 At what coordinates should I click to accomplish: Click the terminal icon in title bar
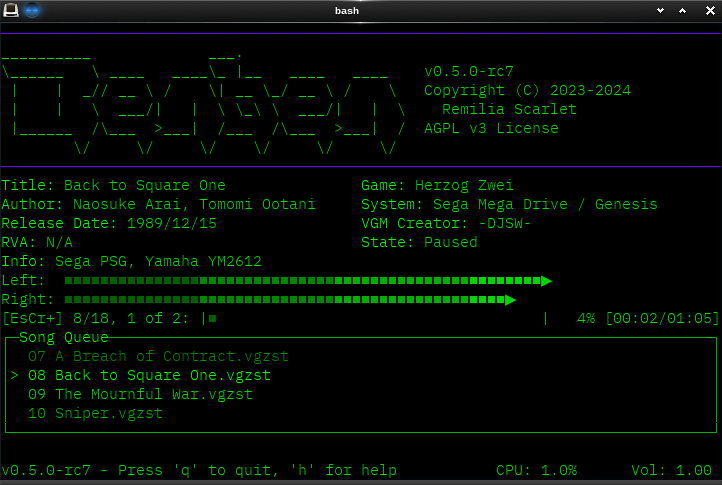coord(11,10)
